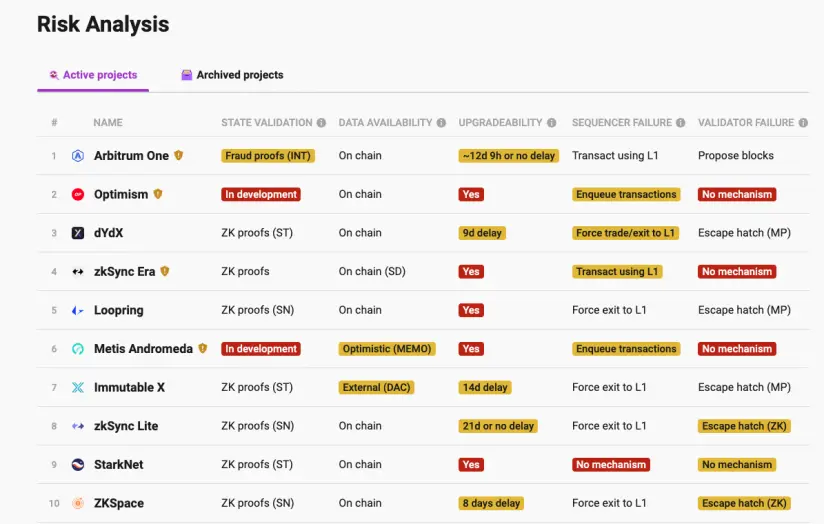Viewport: 824px width, 524px height.
Task: Click ZKSpace's ZK proofs (SN) cell
Action: (x=258, y=504)
